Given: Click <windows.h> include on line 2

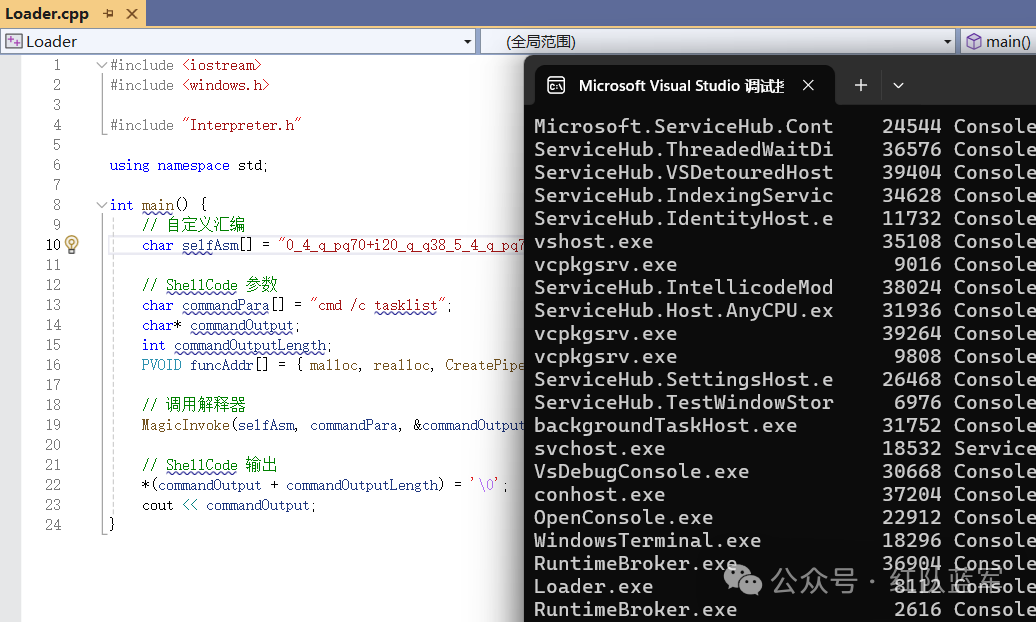Looking at the screenshot, I should pos(225,85).
